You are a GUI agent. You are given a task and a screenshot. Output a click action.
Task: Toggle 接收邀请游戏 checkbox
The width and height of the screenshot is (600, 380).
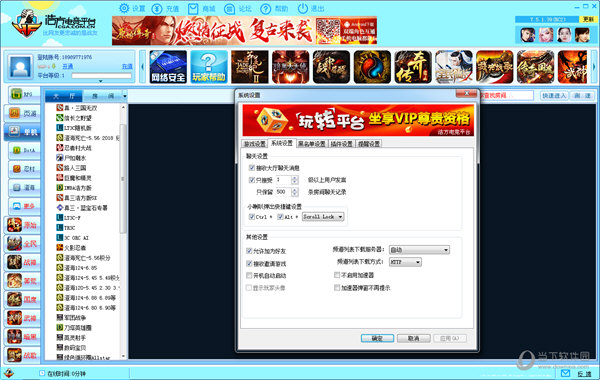[249, 264]
